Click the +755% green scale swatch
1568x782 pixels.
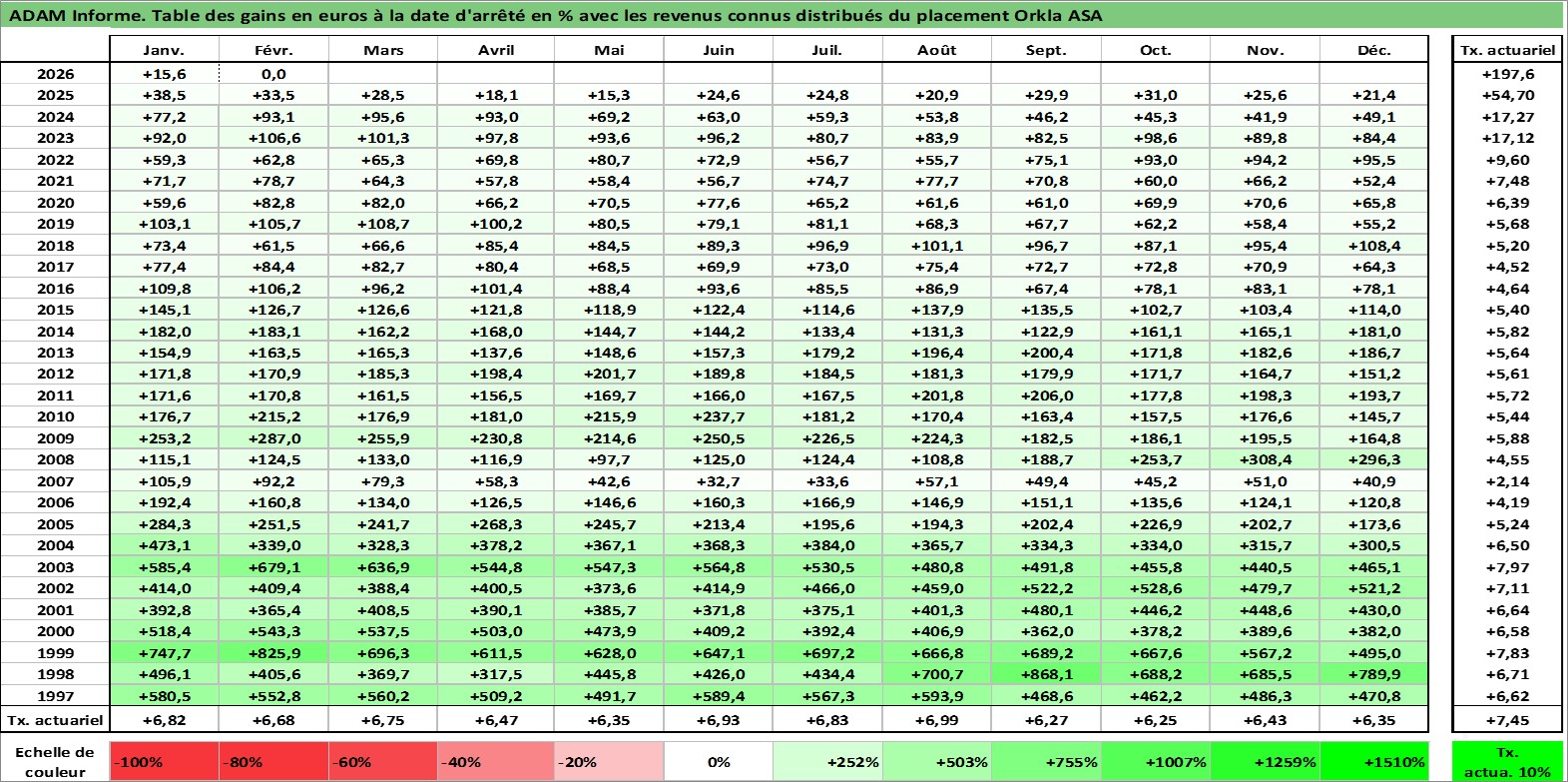coord(1046,761)
